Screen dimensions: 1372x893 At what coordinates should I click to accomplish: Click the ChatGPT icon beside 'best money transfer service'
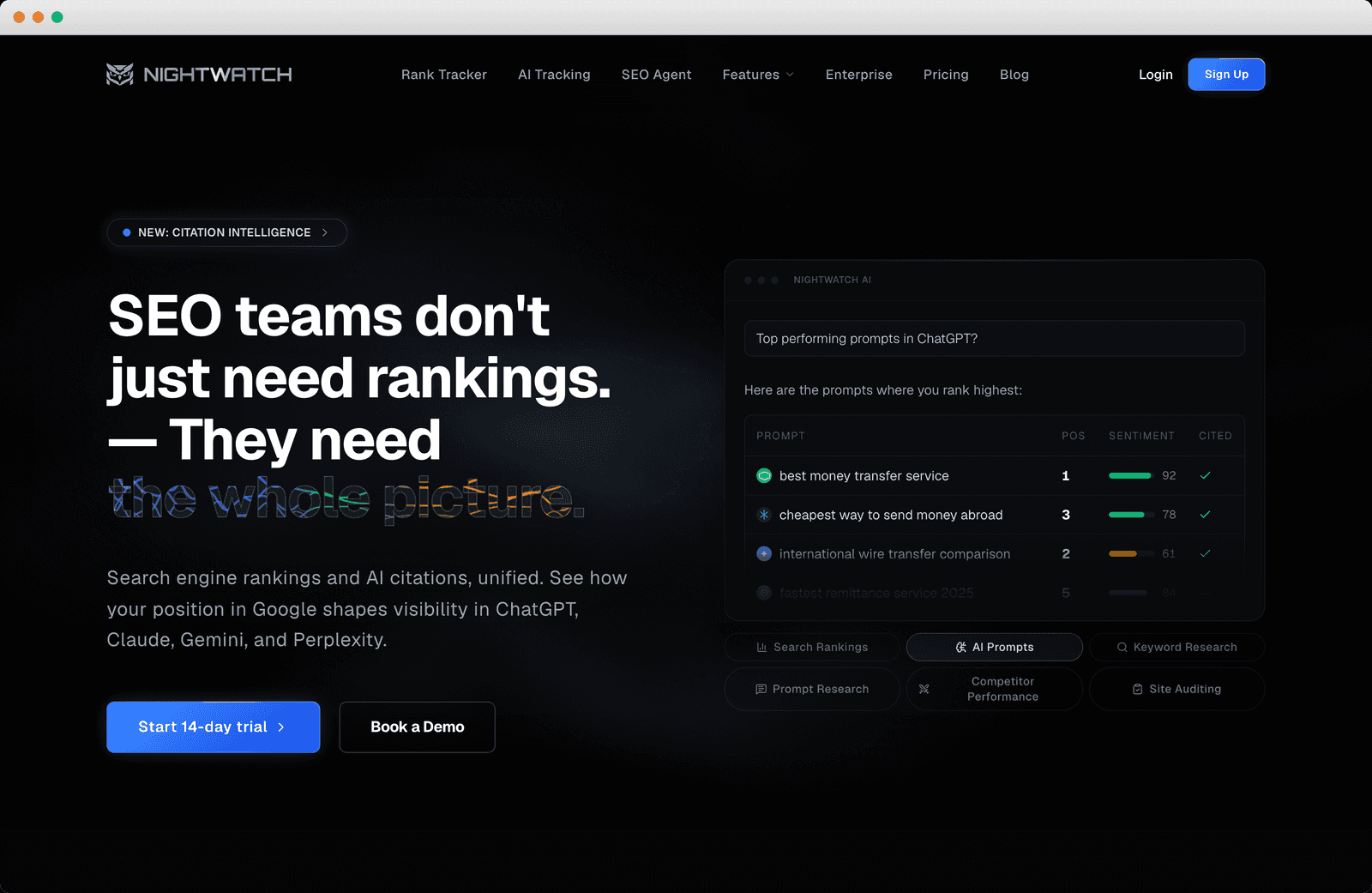[764, 476]
